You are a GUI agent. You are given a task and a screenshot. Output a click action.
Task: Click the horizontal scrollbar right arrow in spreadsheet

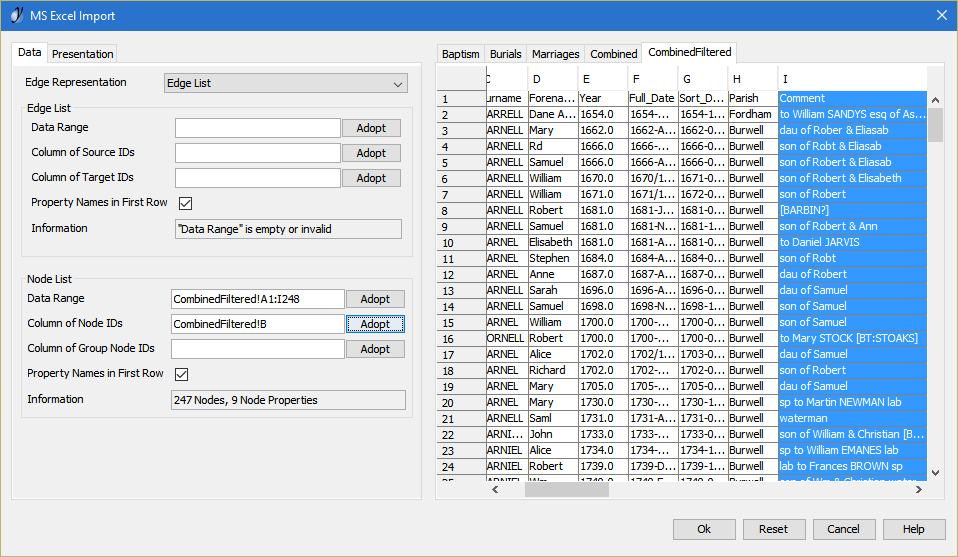[x=918, y=489]
